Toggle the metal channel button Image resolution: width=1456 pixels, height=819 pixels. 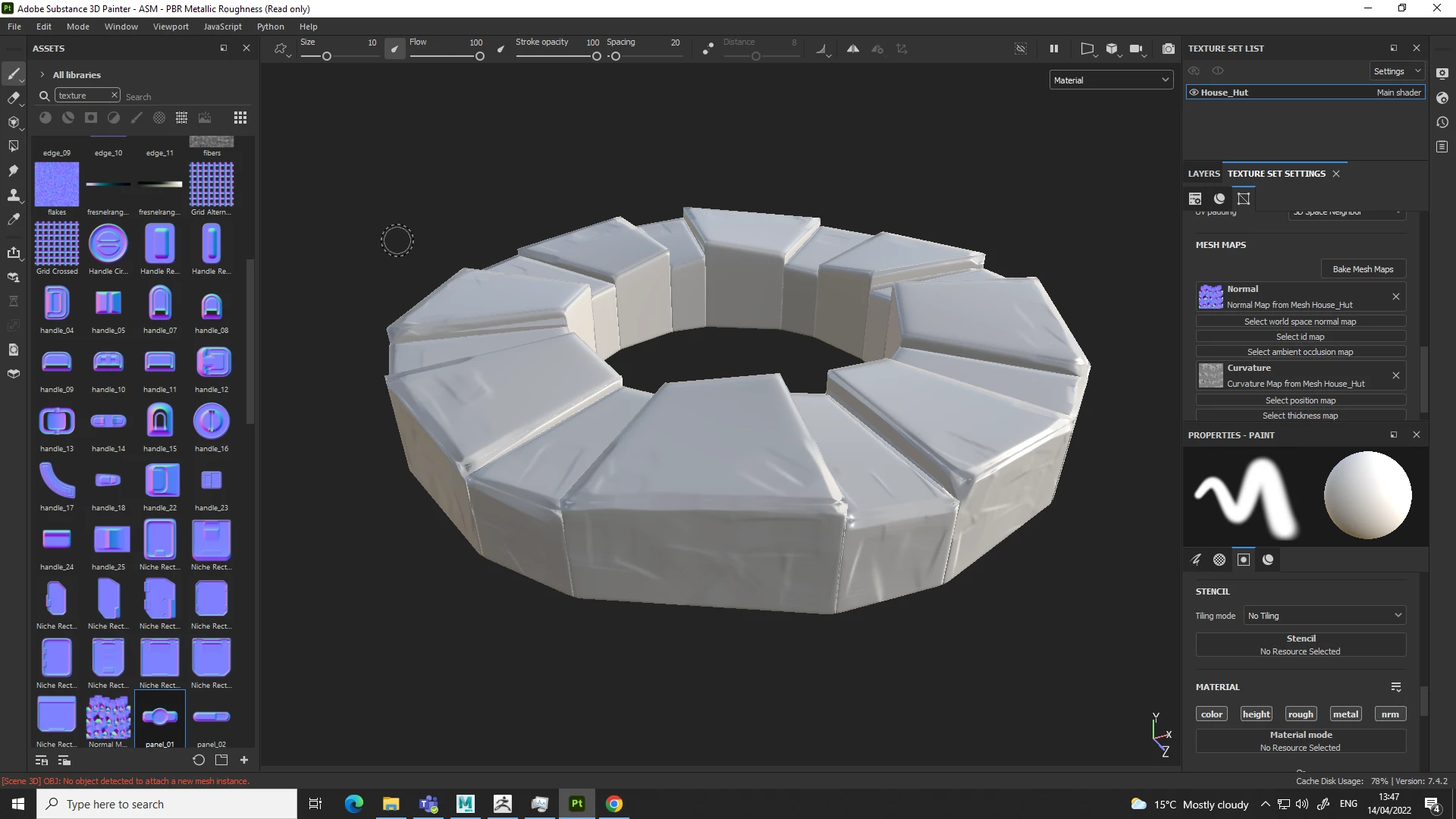click(x=1345, y=714)
